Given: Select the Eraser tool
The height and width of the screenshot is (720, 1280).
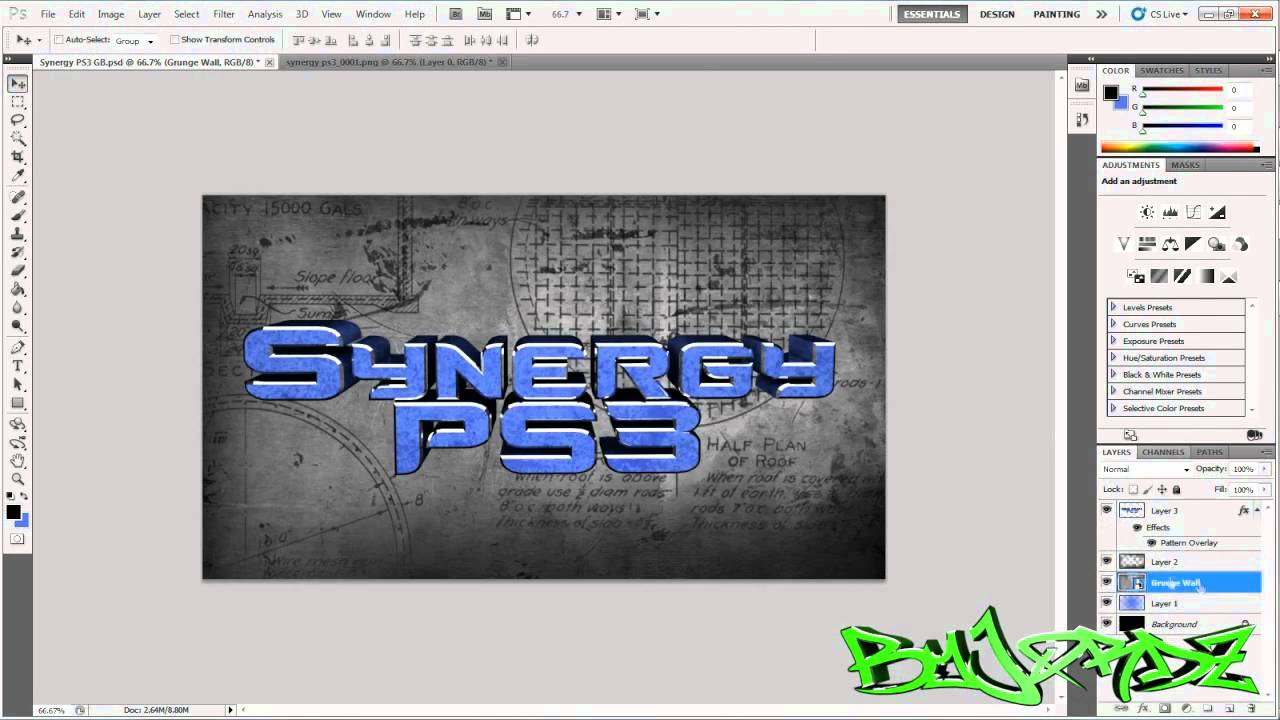Looking at the screenshot, I should [18, 271].
